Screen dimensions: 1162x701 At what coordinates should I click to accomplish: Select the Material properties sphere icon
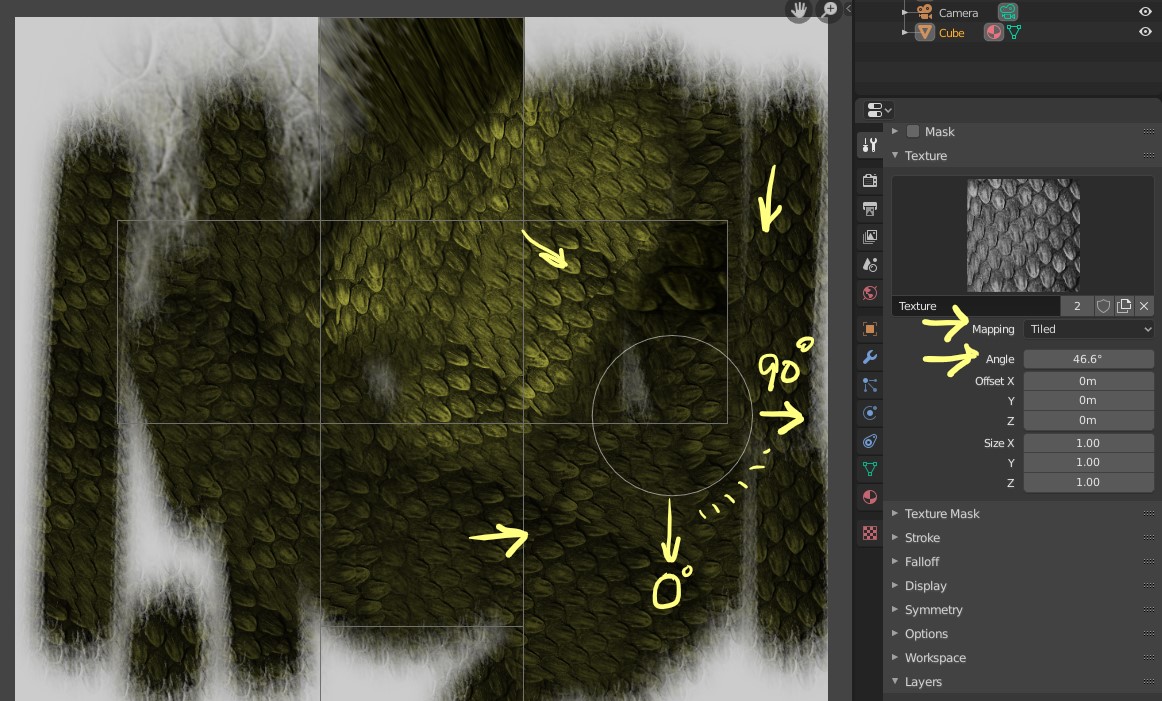869,497
